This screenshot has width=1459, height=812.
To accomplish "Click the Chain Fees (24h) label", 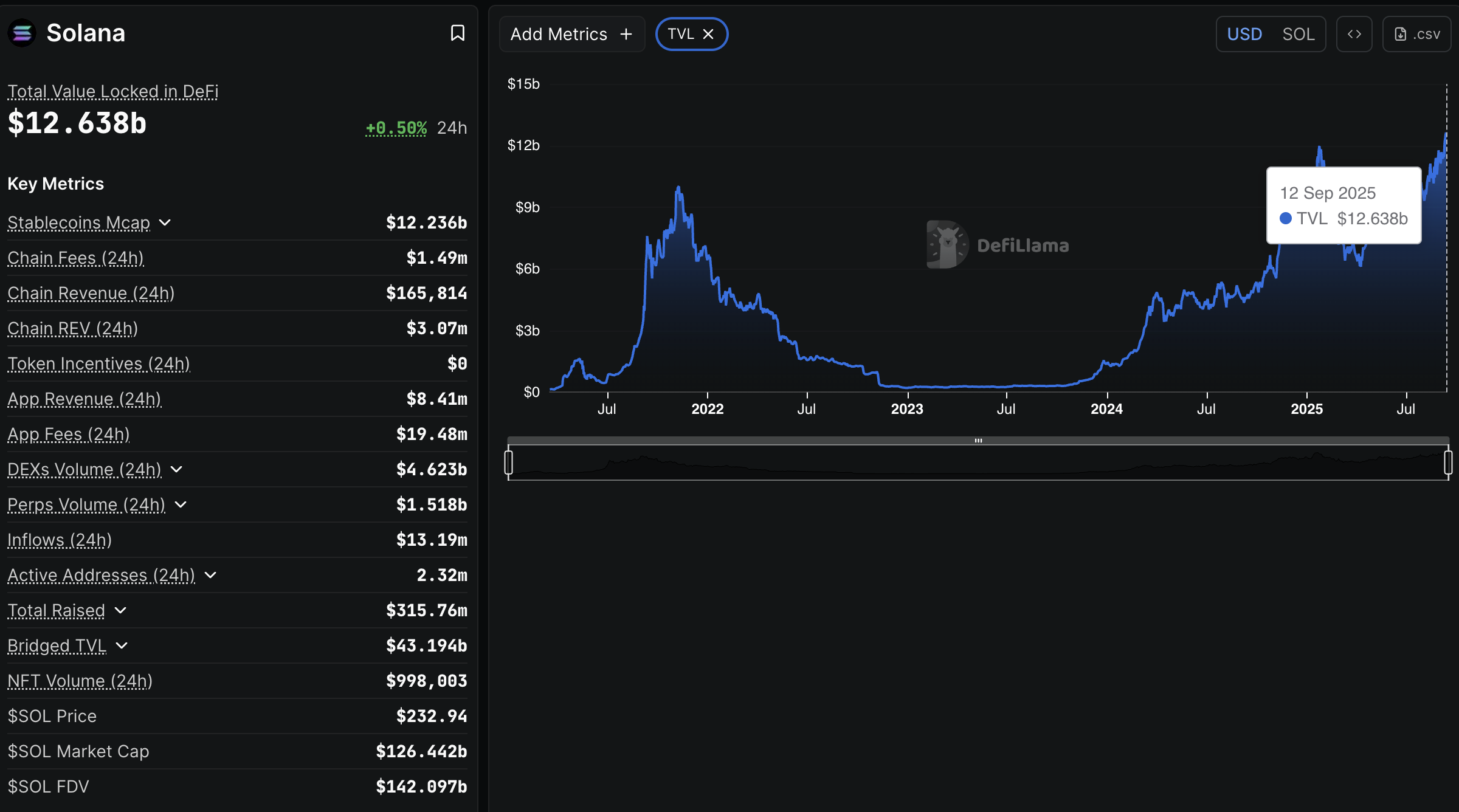I will click(x=75, y=258).
